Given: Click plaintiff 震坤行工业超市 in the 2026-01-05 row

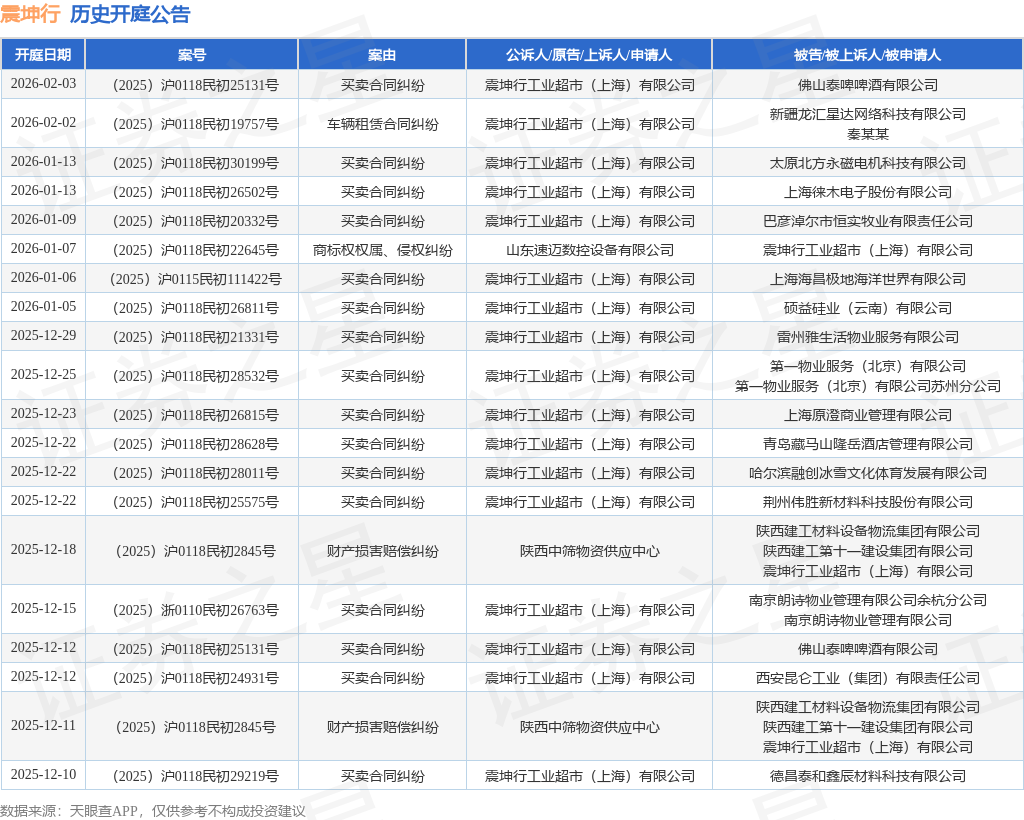Looking at the screenshot, I should [x=590, y=308].
